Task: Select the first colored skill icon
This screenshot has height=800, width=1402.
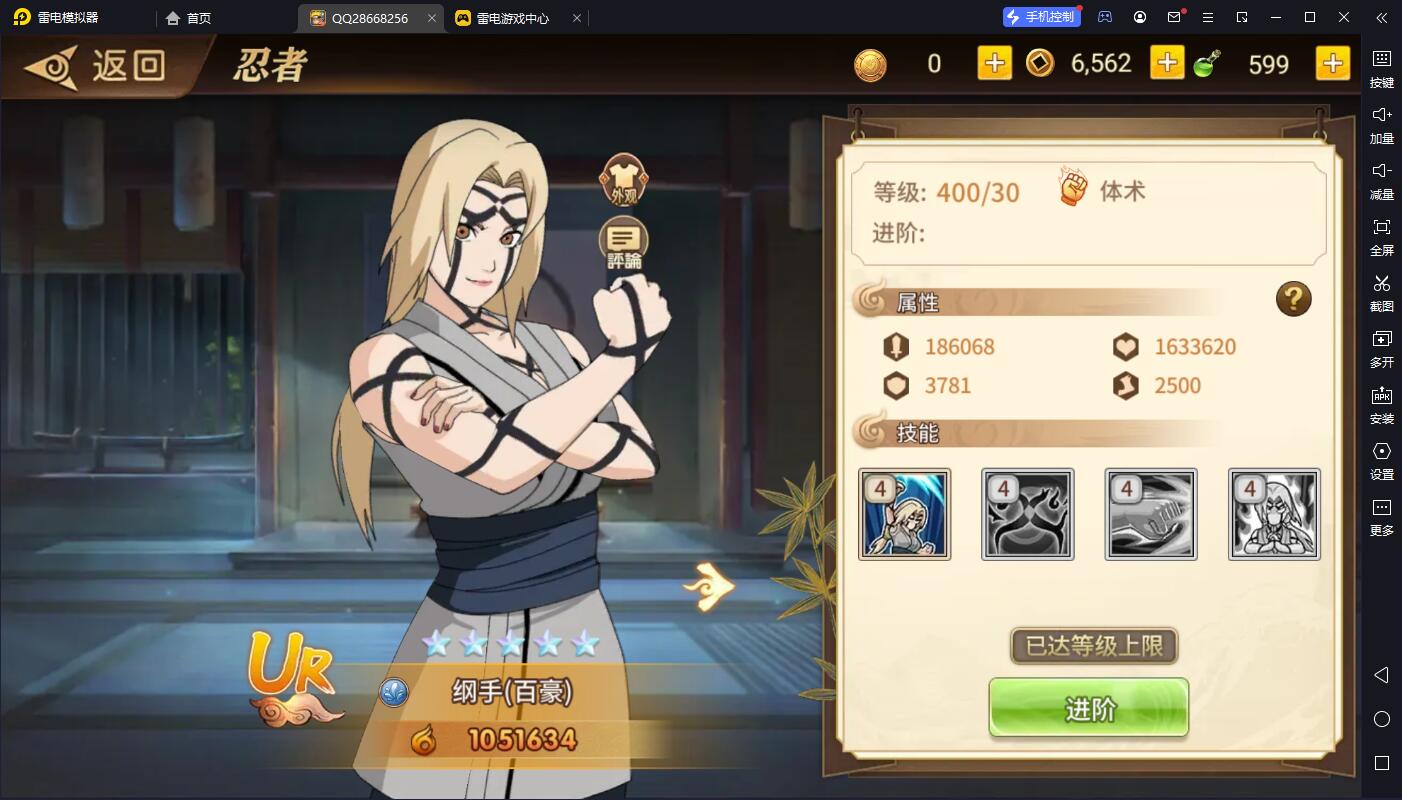Action: pos(904,514)
